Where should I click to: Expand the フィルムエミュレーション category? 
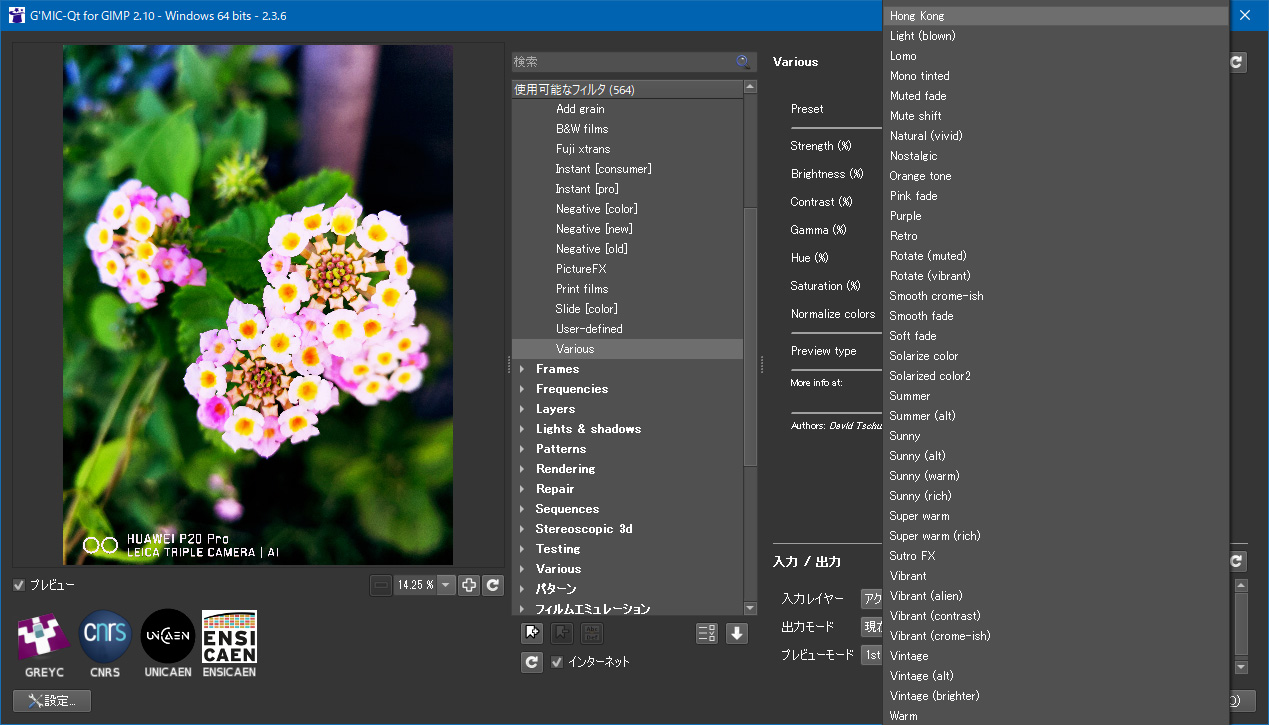click(x=522, y=609)
